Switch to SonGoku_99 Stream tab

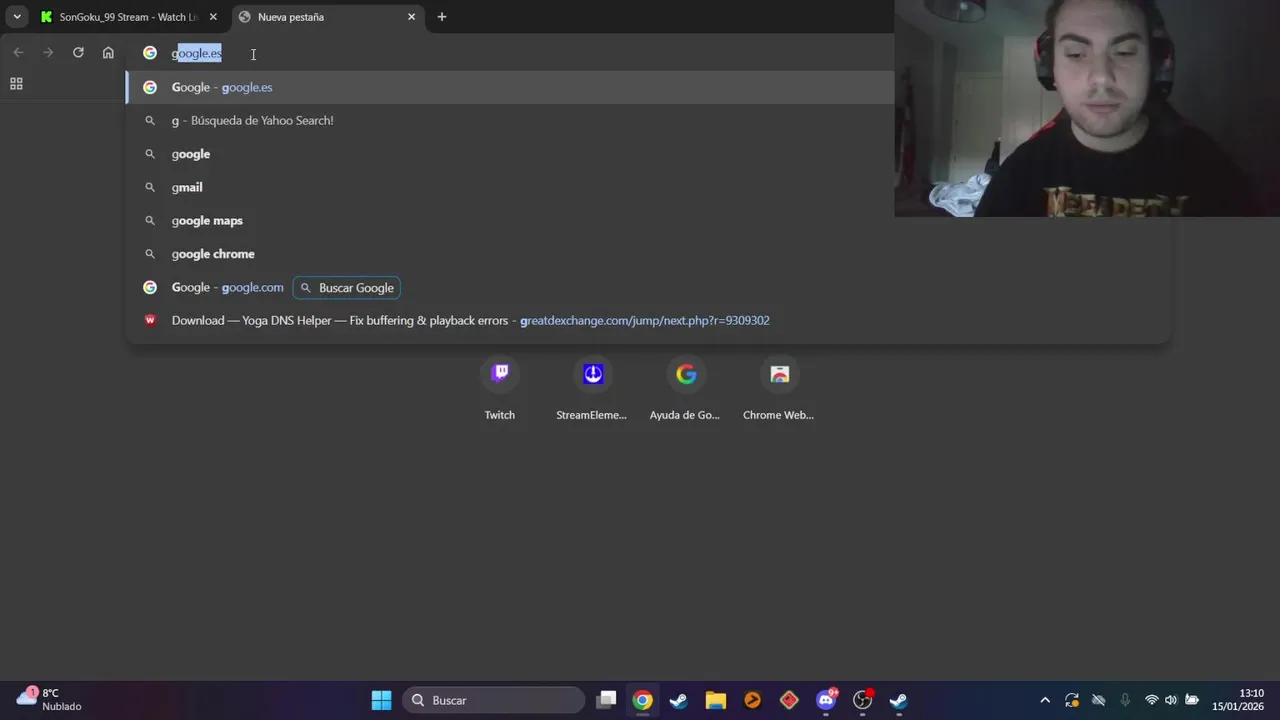[x=128, y=17]
